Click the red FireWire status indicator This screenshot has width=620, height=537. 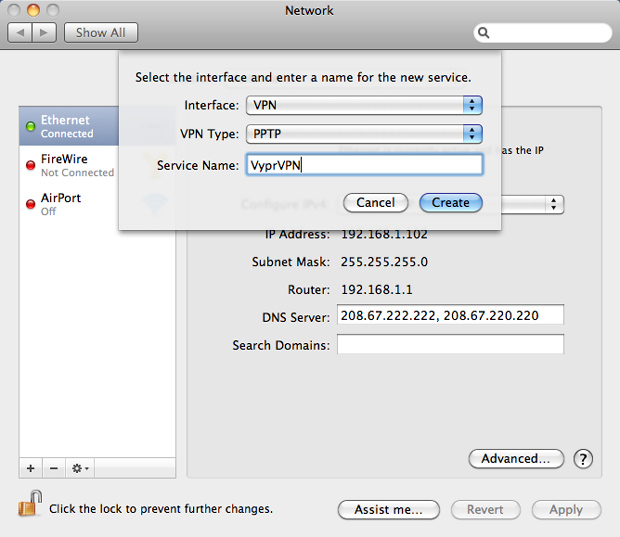[30, 165]
